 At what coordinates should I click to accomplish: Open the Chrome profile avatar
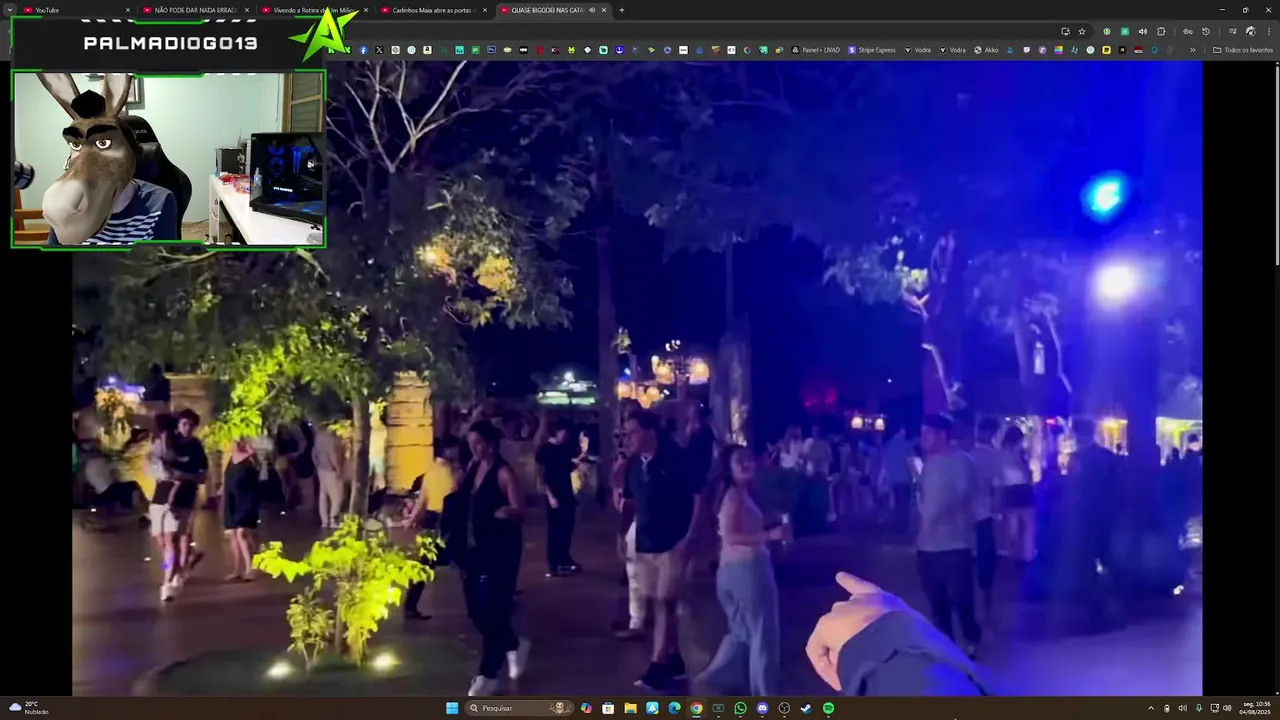tap(1251, 31)
